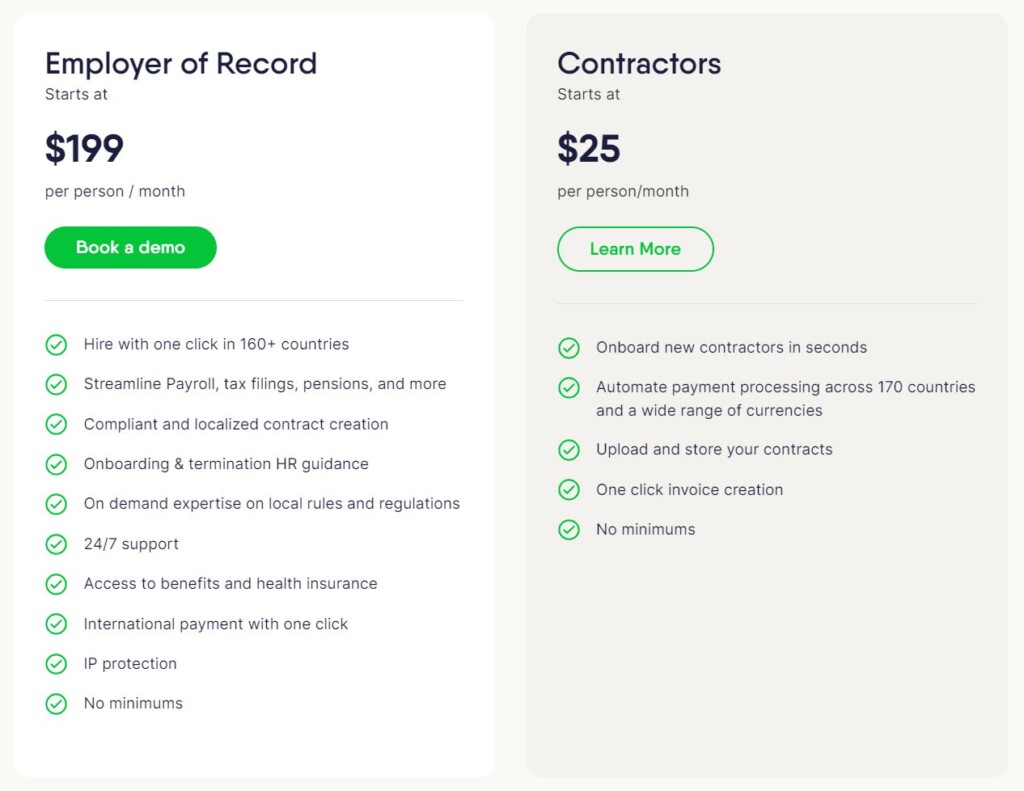Click checkmark next to Automate payment processing

pos(569,388)
